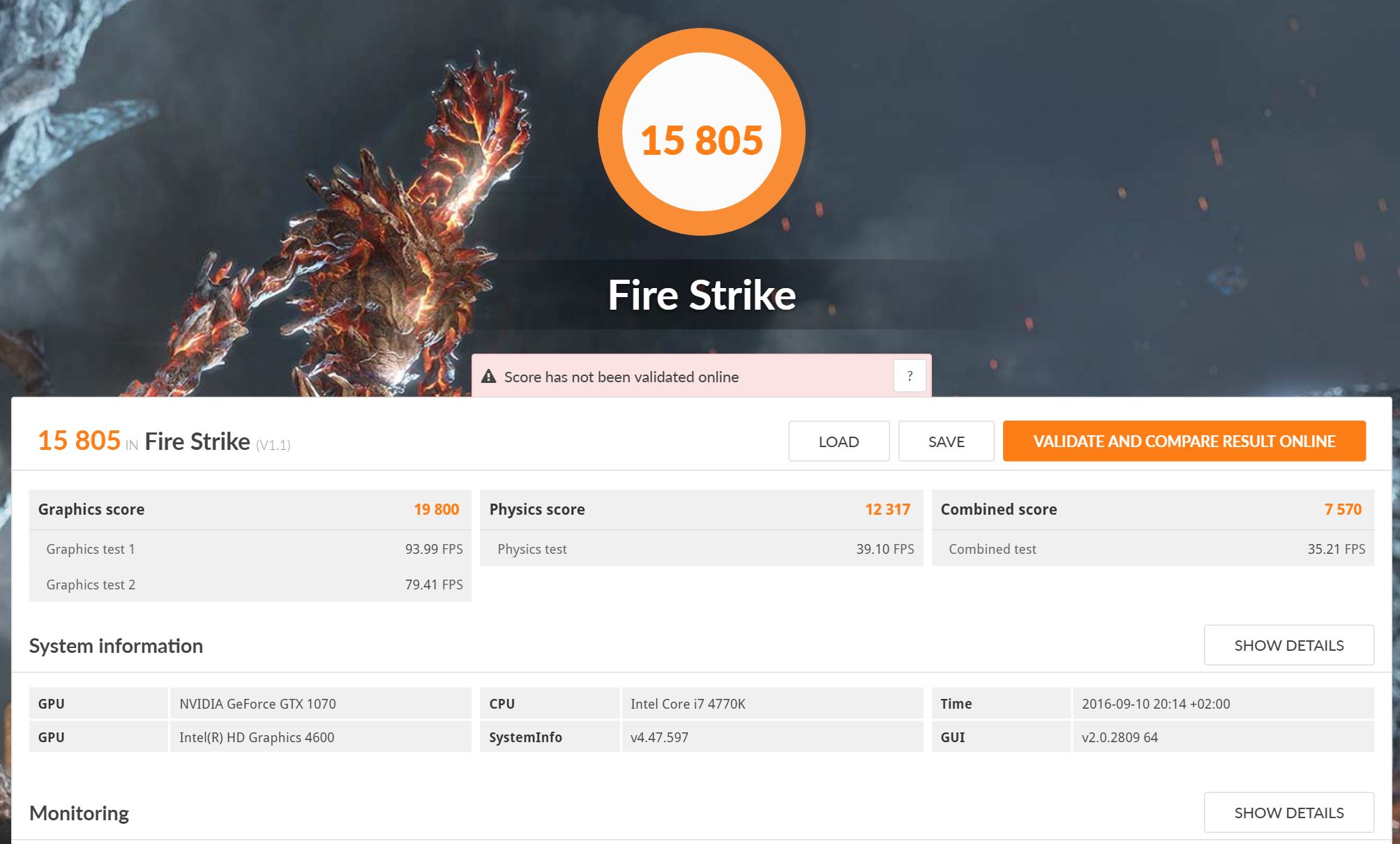The image size is (1400, 844).
Task: Click the Intel Core i7 4770K entry
Action: tap(688, 704)
